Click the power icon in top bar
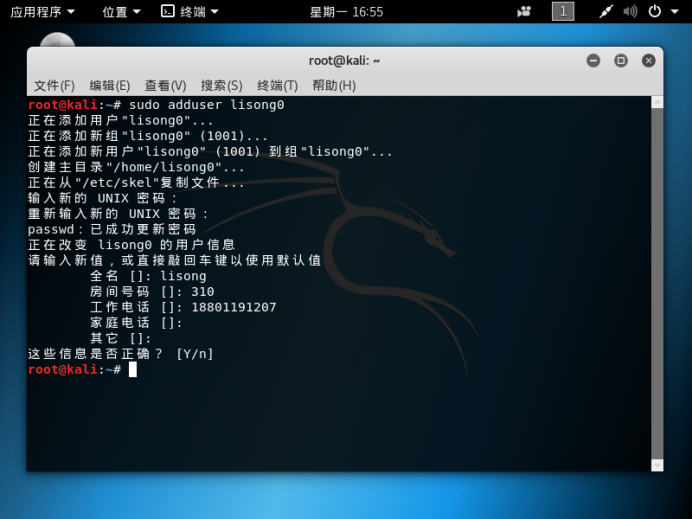This screenshot has height=519, width=692. click(654, 11)
